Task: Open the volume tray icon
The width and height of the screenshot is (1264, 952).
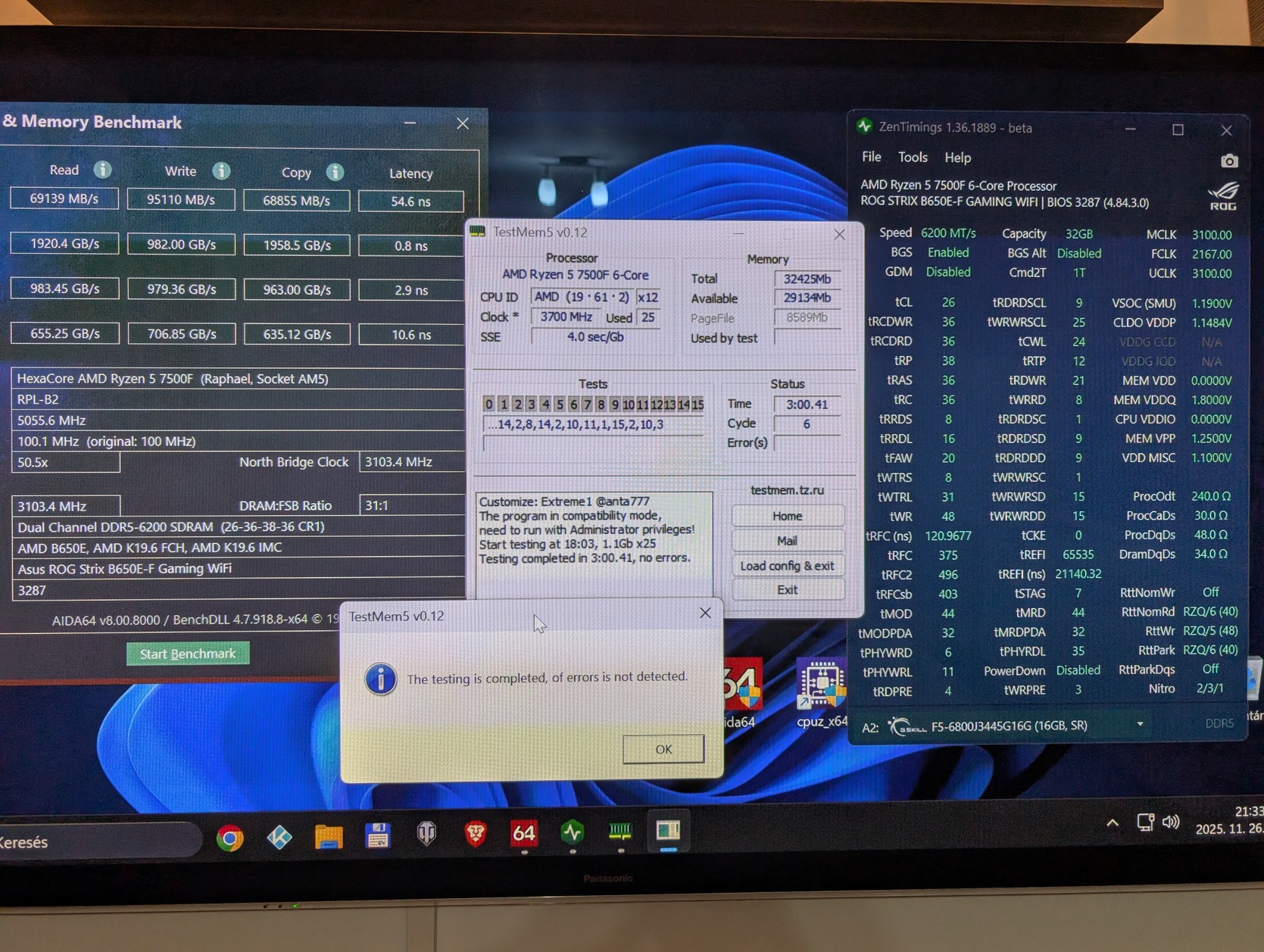Action: coord(1171,822)
